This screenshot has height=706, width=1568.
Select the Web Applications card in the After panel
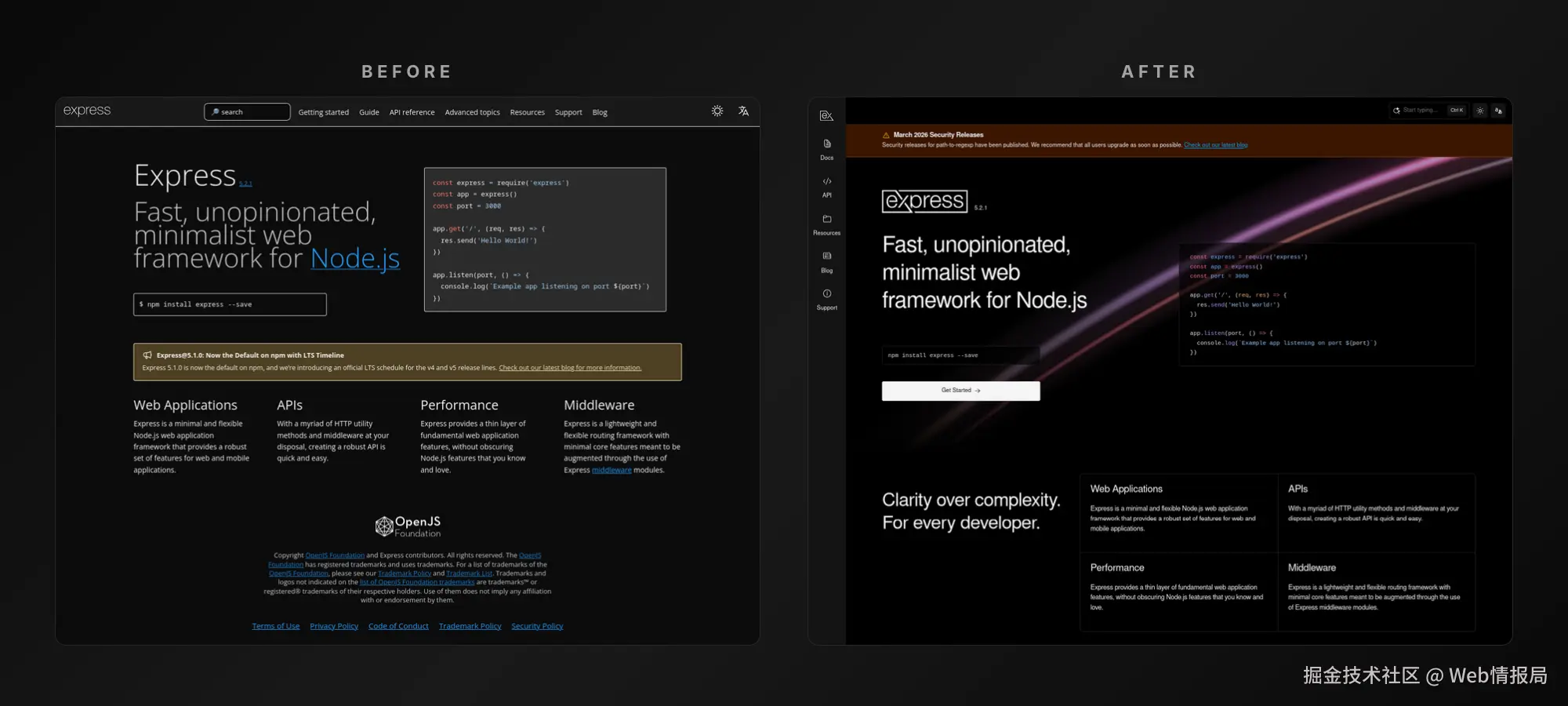coord(1178,513)
